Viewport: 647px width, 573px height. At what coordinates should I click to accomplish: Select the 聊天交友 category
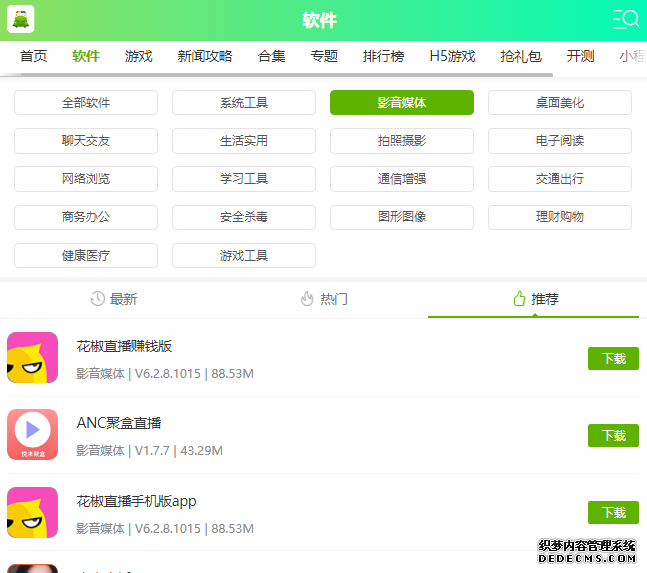click(x=86, y=141)
